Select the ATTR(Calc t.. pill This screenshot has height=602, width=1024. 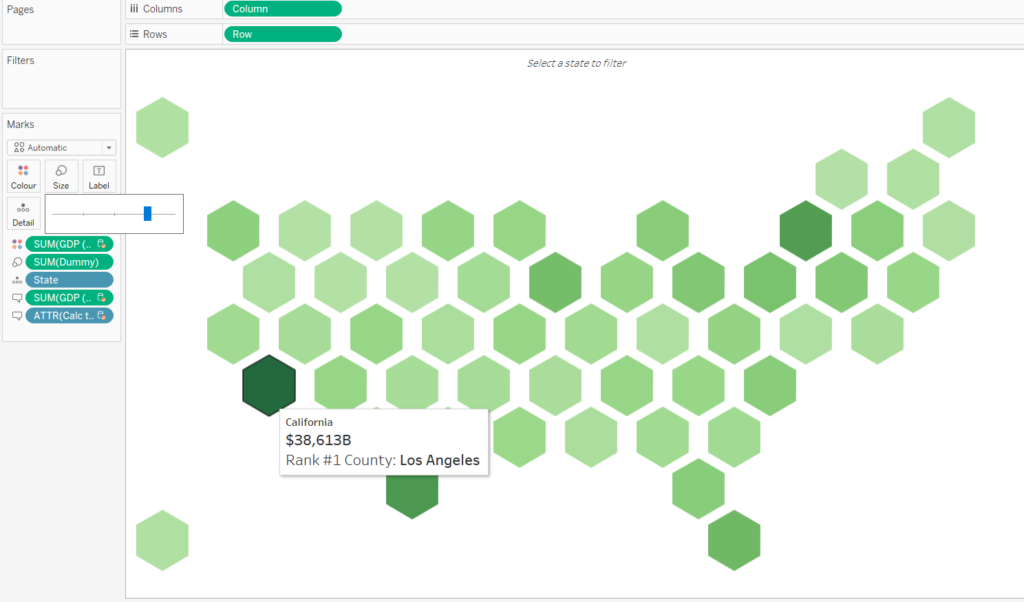click(69, 315)
